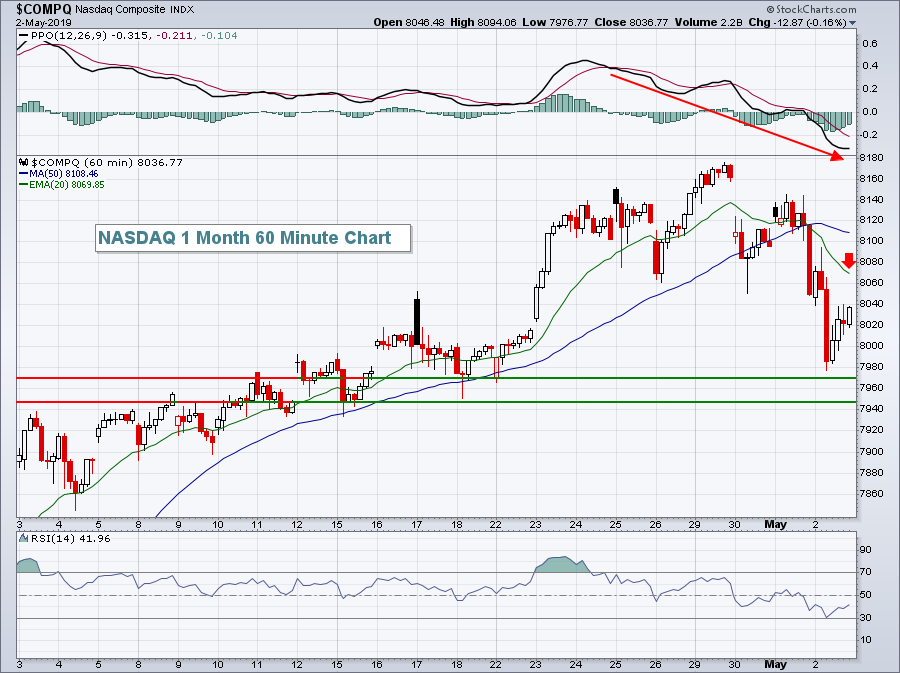
Task: Click the 'May' date label under the price chart
Action: [x=775, y=524]
